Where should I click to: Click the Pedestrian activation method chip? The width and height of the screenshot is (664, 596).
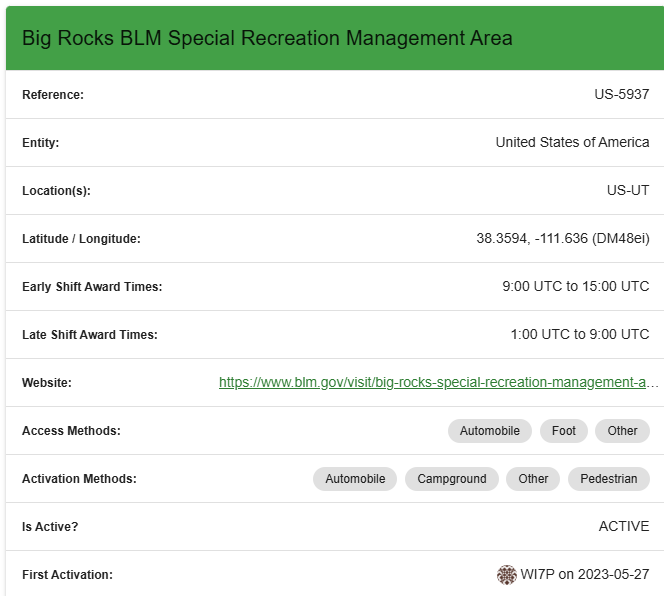(609, 479)
